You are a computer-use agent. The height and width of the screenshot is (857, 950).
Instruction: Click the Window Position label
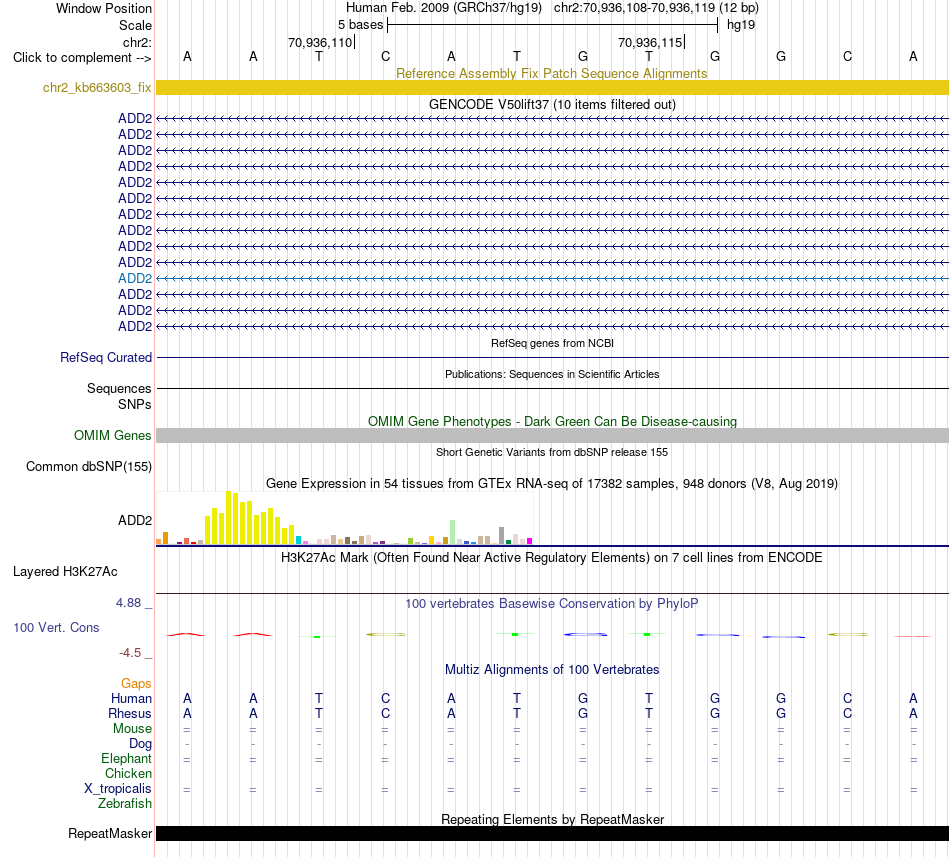104,8
